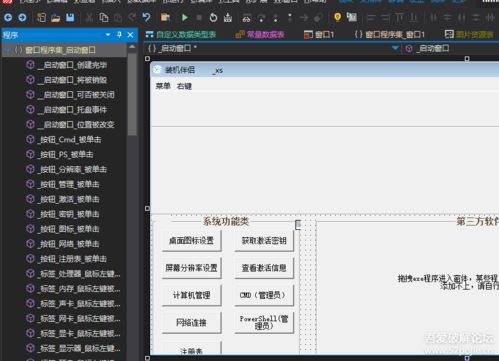
Task: Click the 屏幕分辨率设置 button
Action: (x=191, y=268)
